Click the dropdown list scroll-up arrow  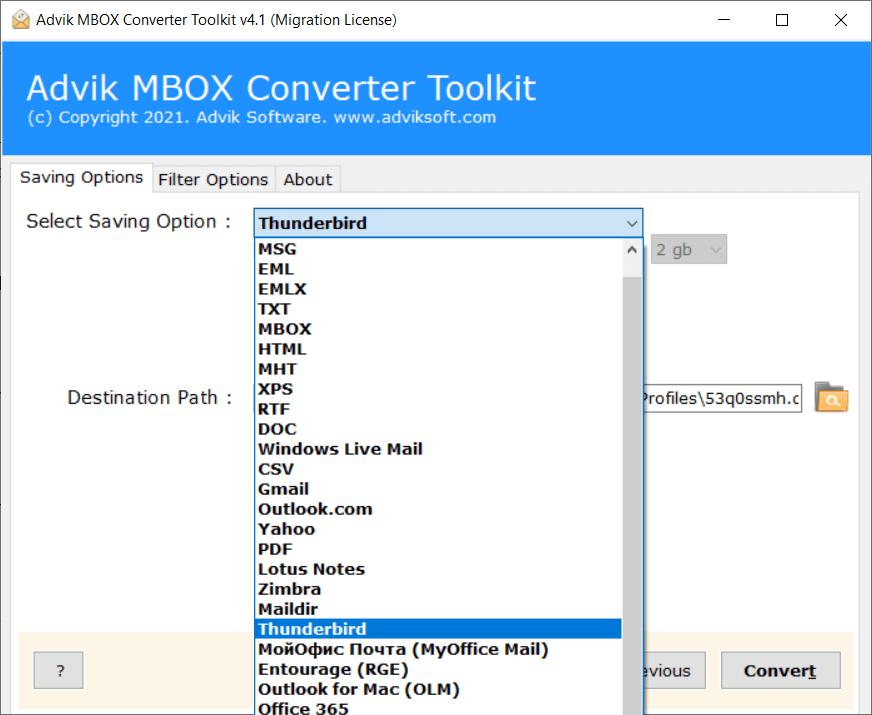point(632,250)
